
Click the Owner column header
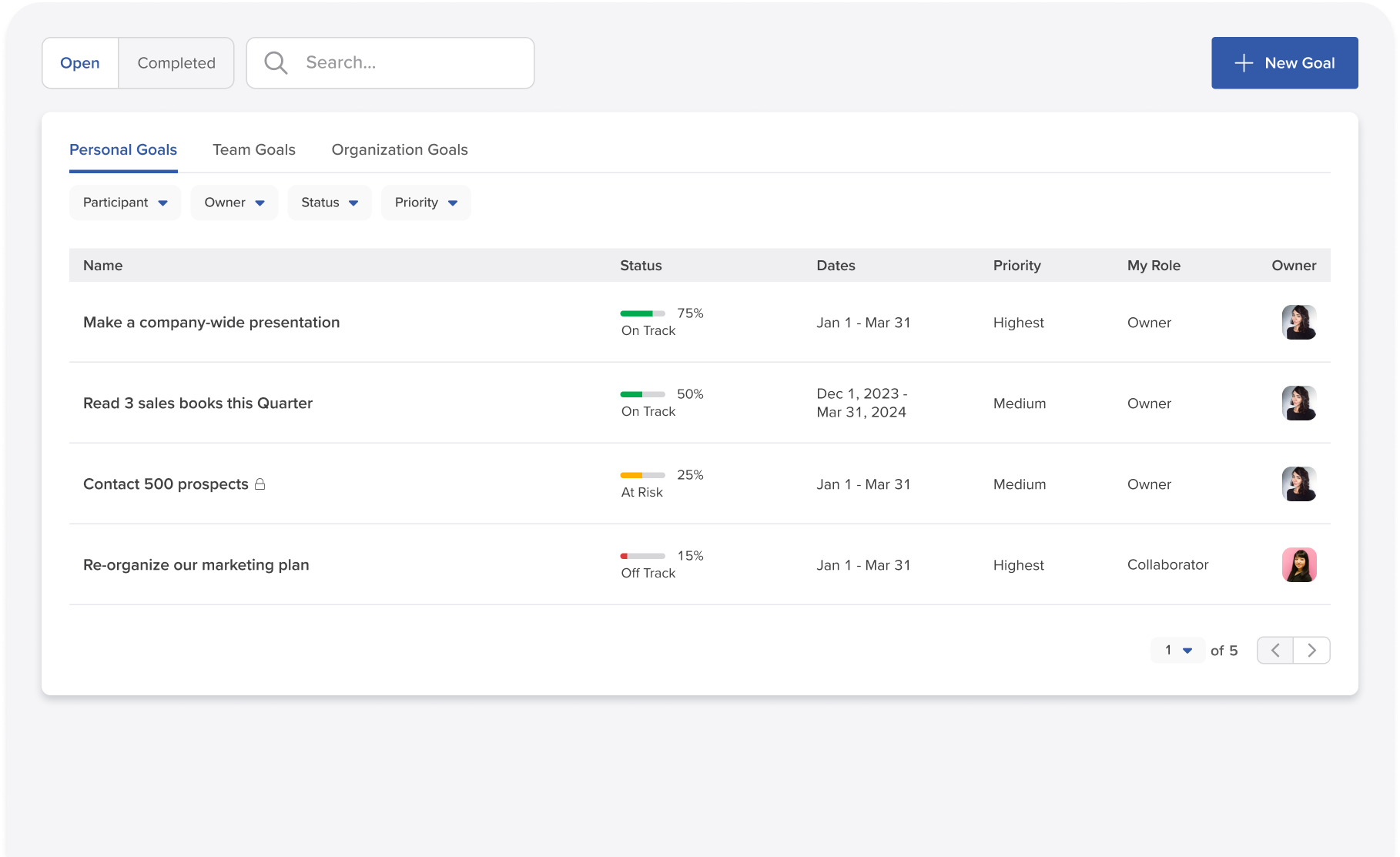point(1294,265)
